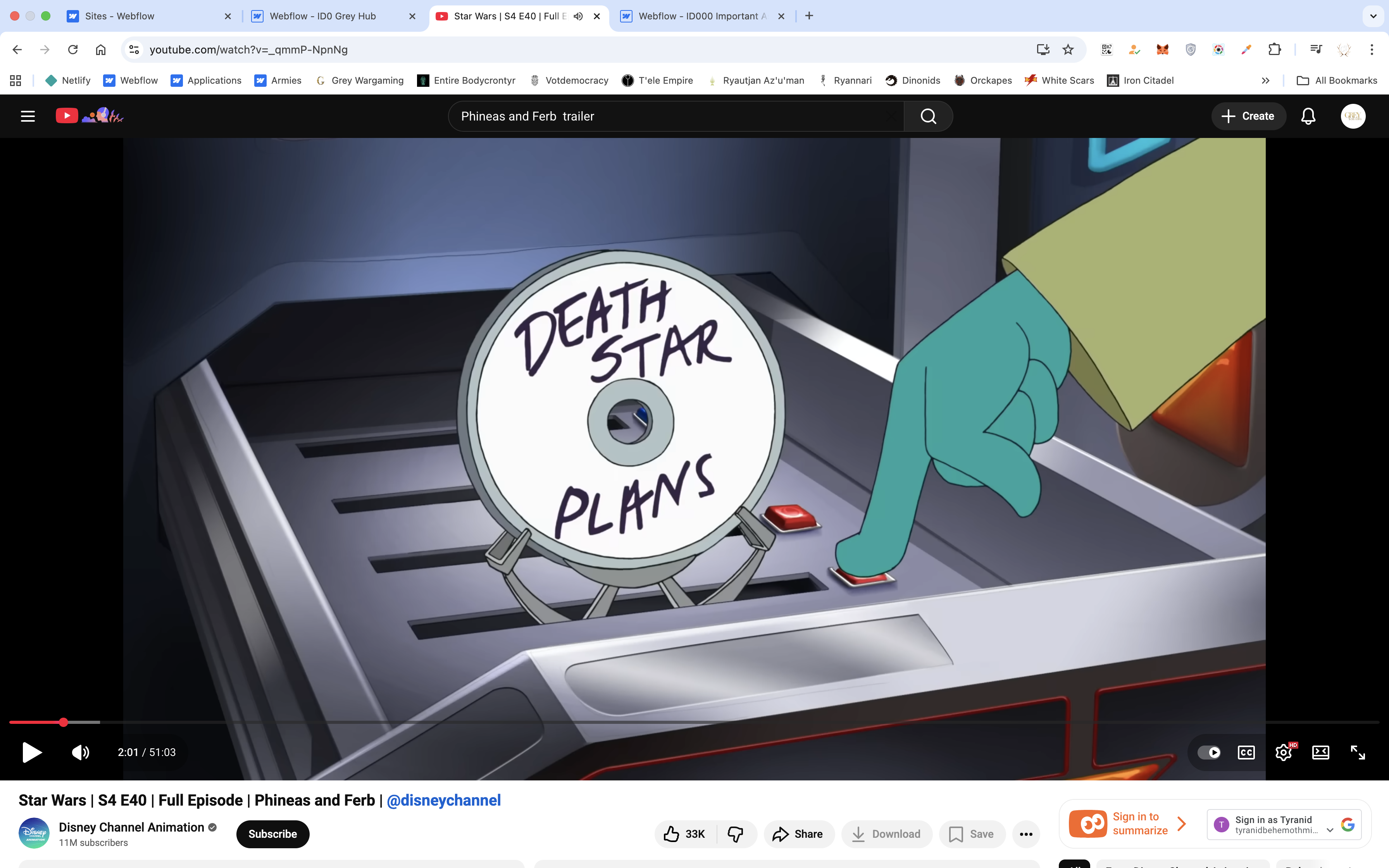
Task: Open the notifications bell
Action: coord(1308,116)
